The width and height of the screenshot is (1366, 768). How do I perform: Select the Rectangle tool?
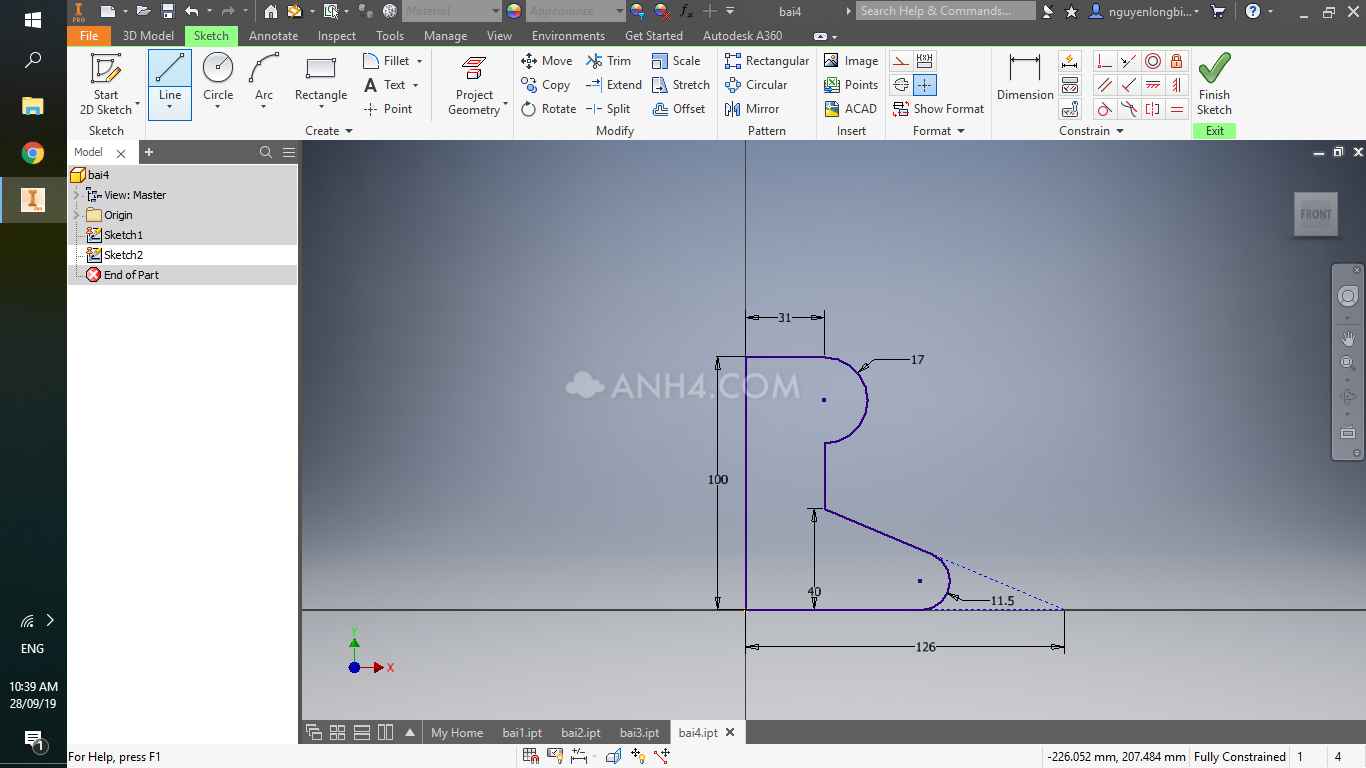coord(320,78)
